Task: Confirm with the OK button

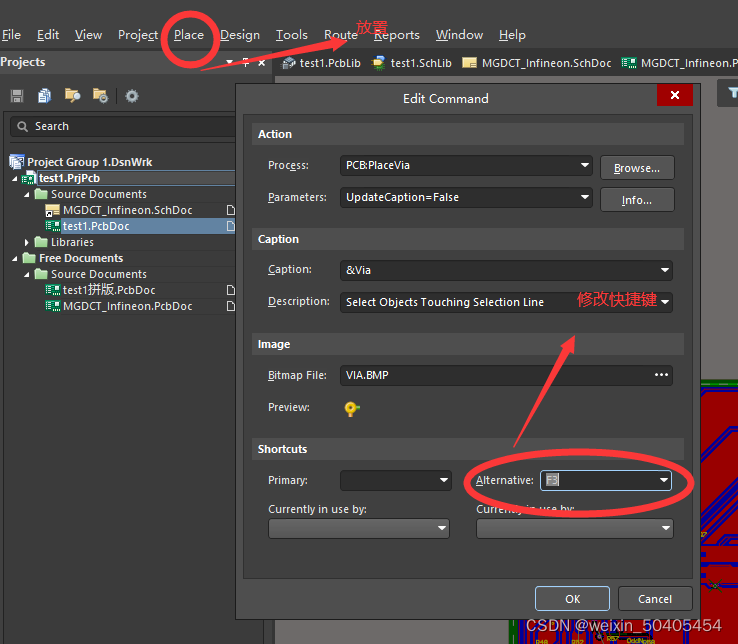Action: [572, 599]
